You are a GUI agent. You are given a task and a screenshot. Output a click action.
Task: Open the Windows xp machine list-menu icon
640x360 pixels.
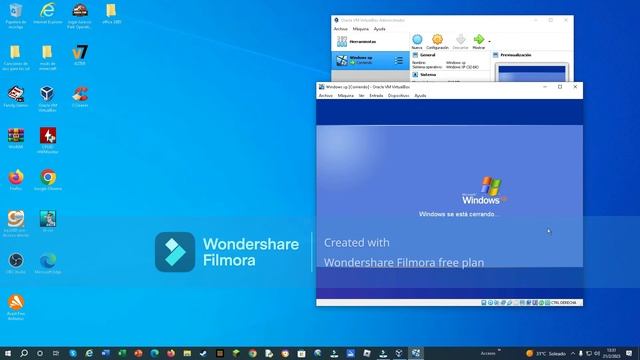tap(399, 61)
